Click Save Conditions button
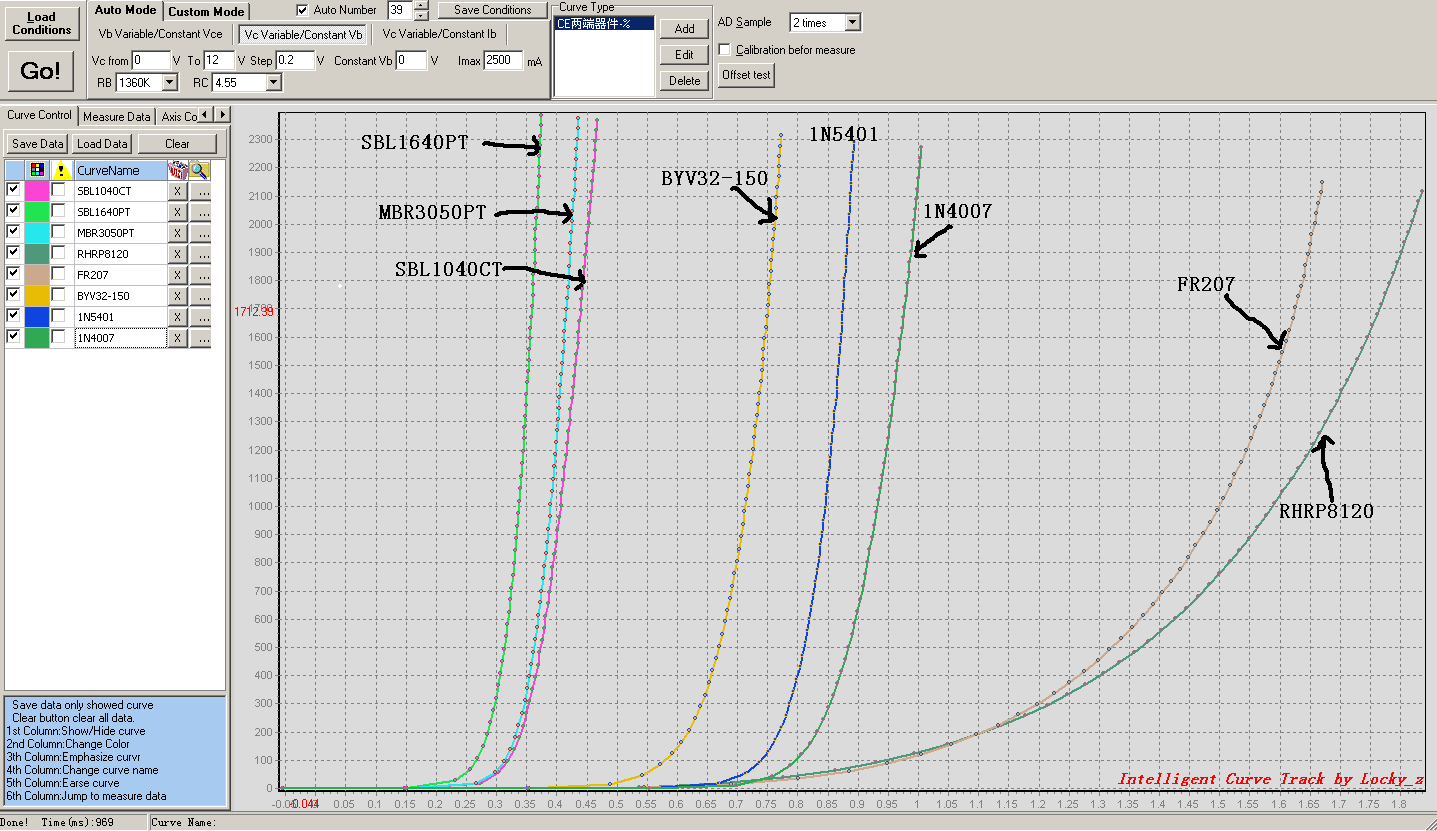The height and width of the screenshot is (831, 1437). coord(493,10)
